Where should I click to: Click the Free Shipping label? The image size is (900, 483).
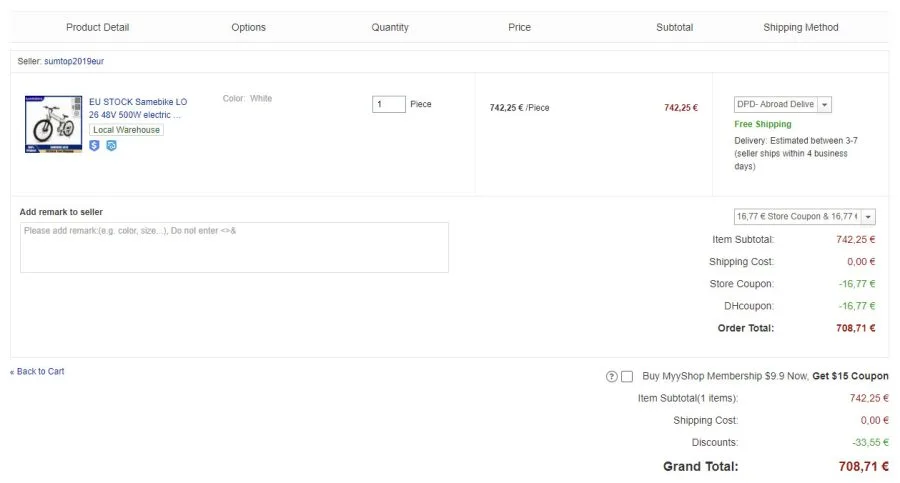(762, 124)
